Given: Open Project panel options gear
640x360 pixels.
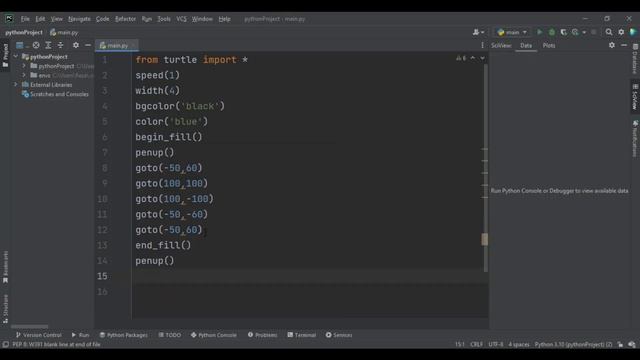Looking at the screenshot, I should click(76, 45).
